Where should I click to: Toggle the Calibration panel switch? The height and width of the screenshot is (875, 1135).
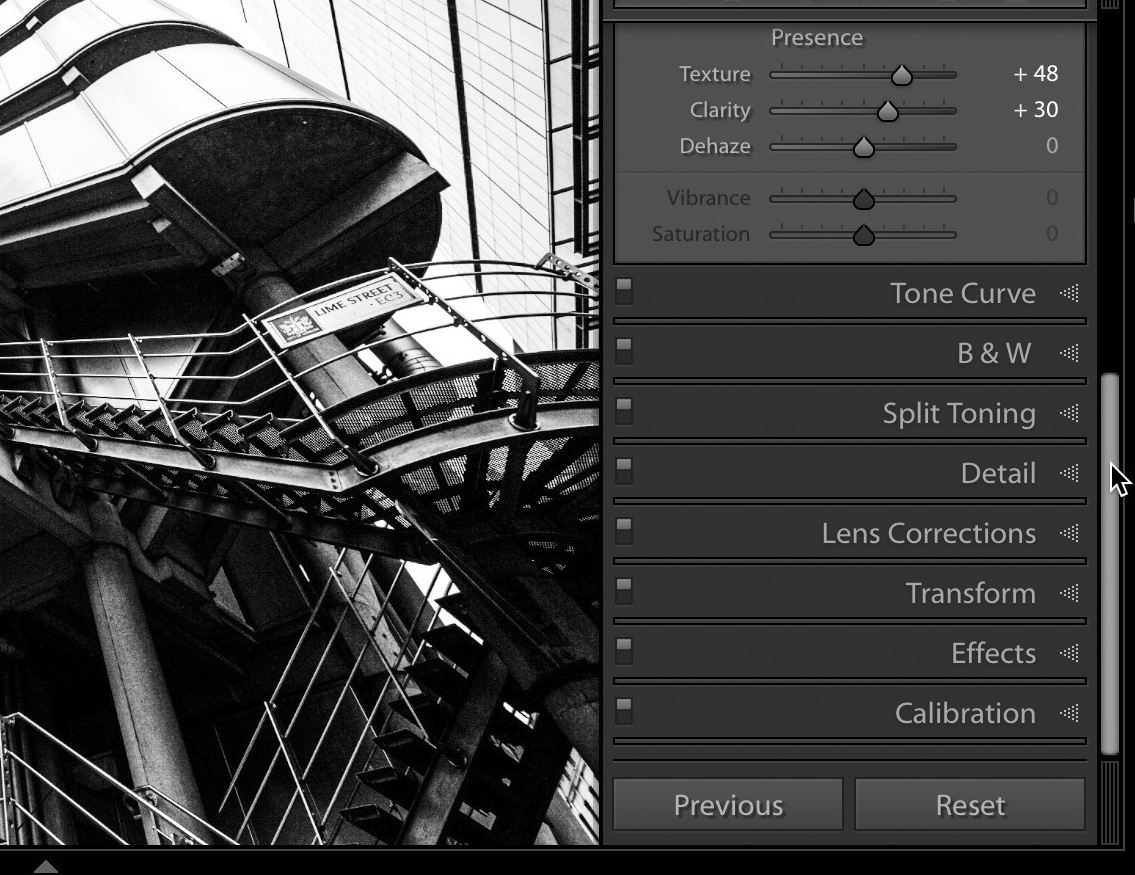click(624, 712)
